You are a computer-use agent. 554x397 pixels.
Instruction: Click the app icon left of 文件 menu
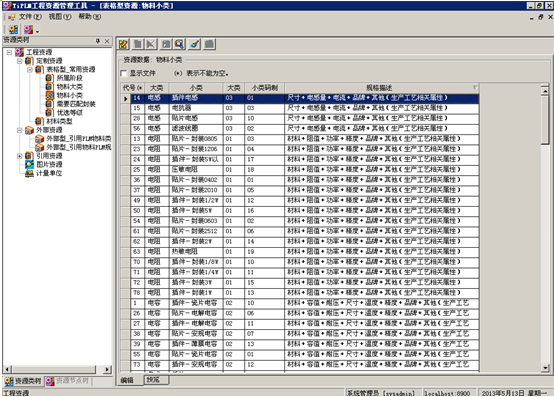[12, 17]
